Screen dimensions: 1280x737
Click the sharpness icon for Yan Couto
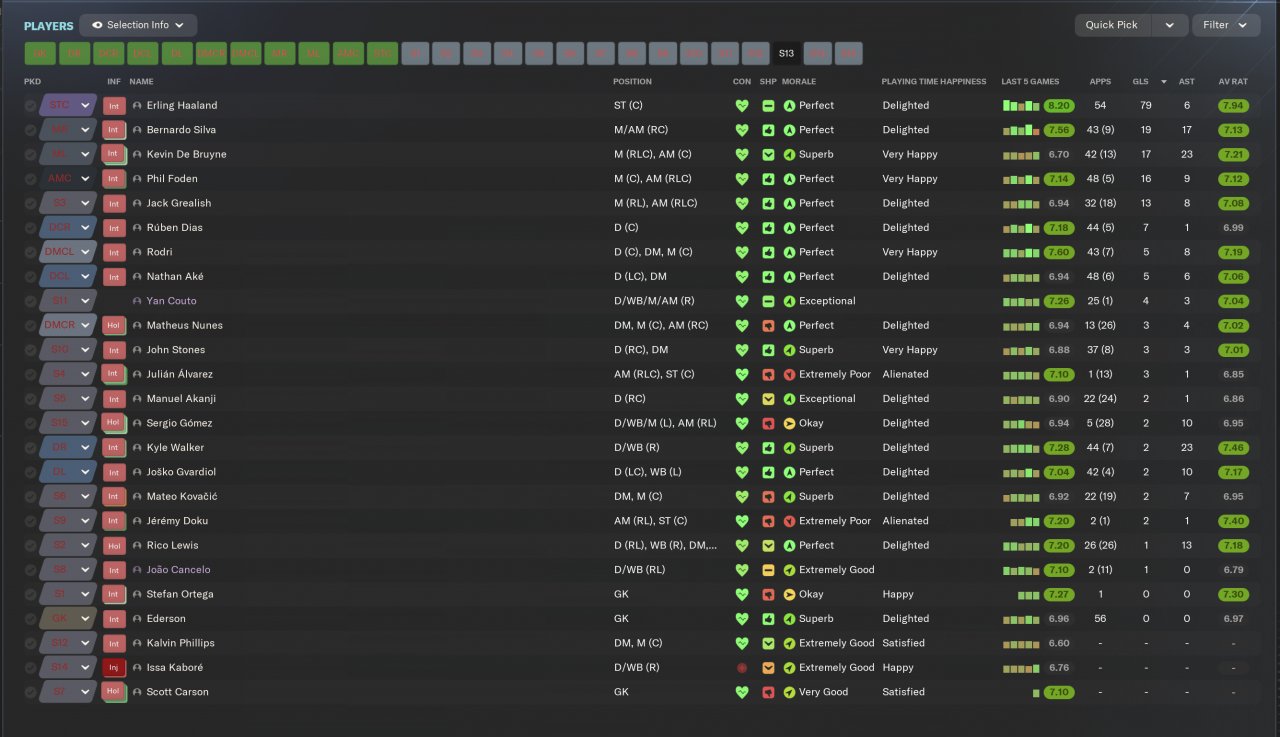768,301
